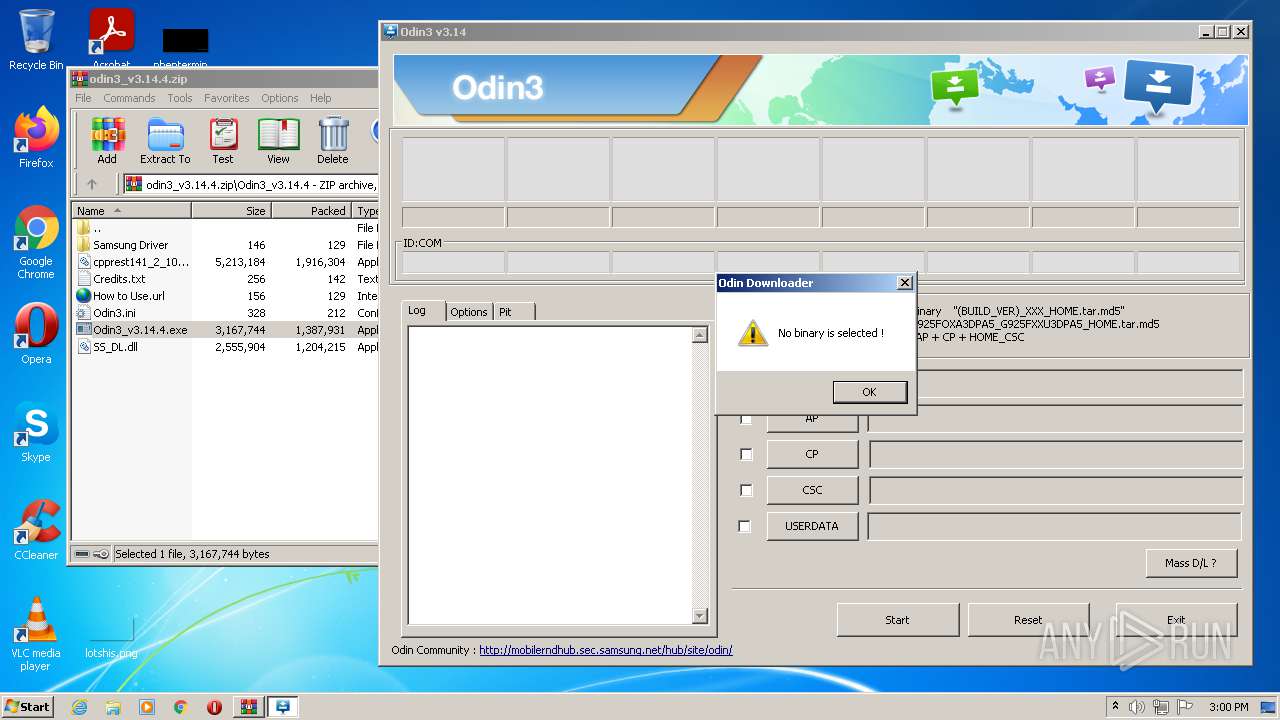Image resolution: width=1280 pixels, height=720 pixels.
Task: Open Windows Explorer from taskbar
Action: coord(113,707)
